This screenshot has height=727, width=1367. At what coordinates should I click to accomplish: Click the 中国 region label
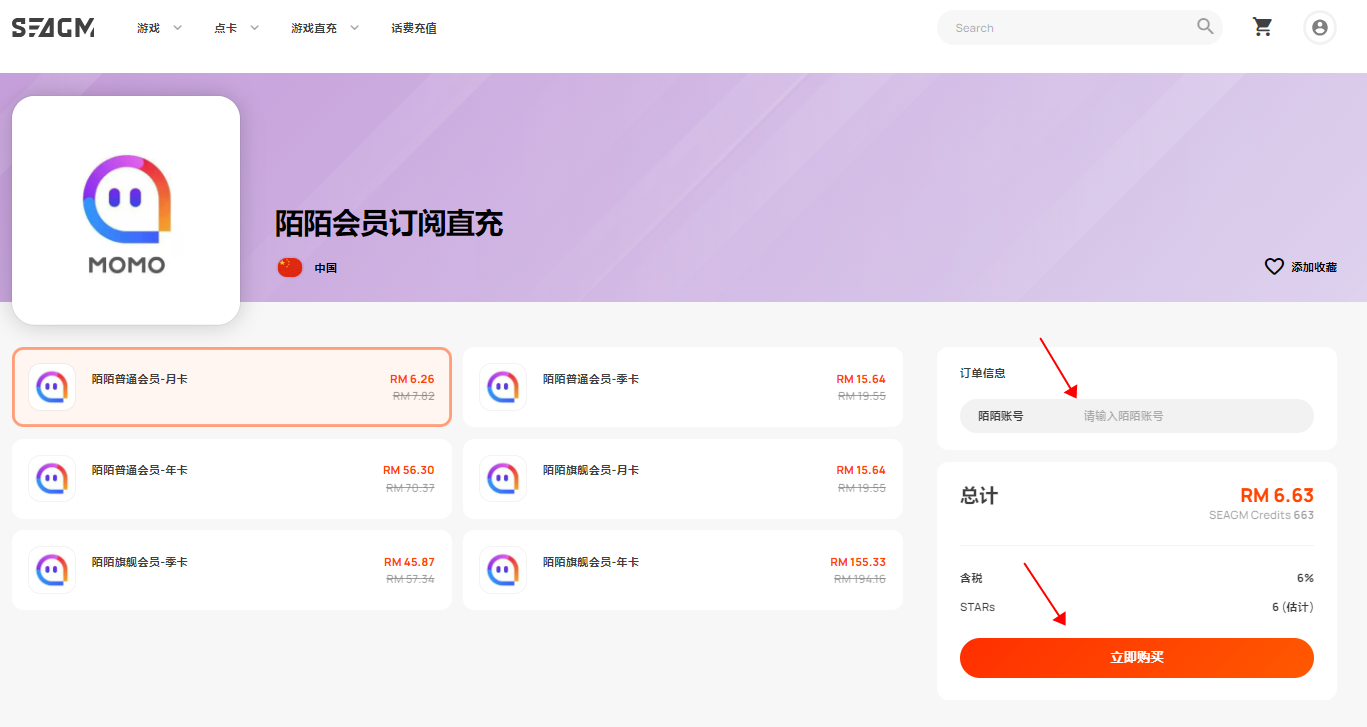(326, 268)
